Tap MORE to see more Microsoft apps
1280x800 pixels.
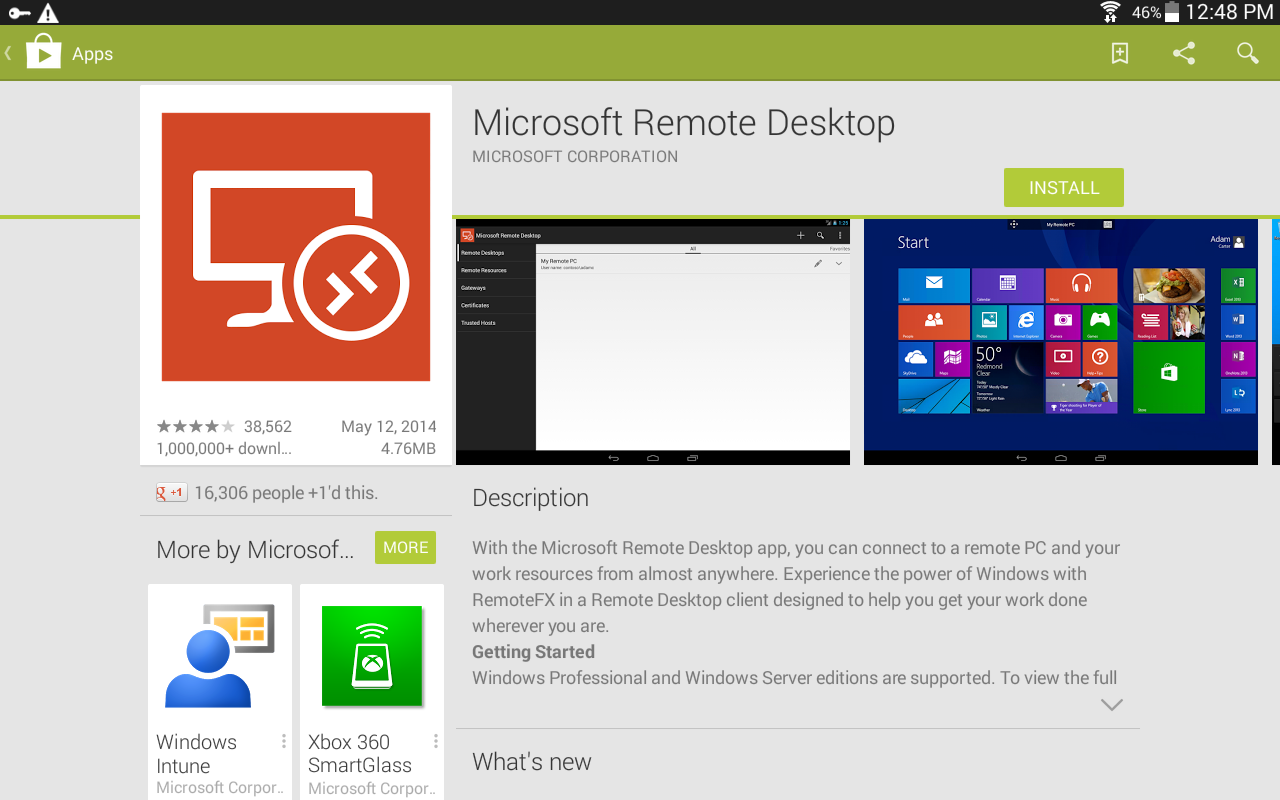[405, 548]
